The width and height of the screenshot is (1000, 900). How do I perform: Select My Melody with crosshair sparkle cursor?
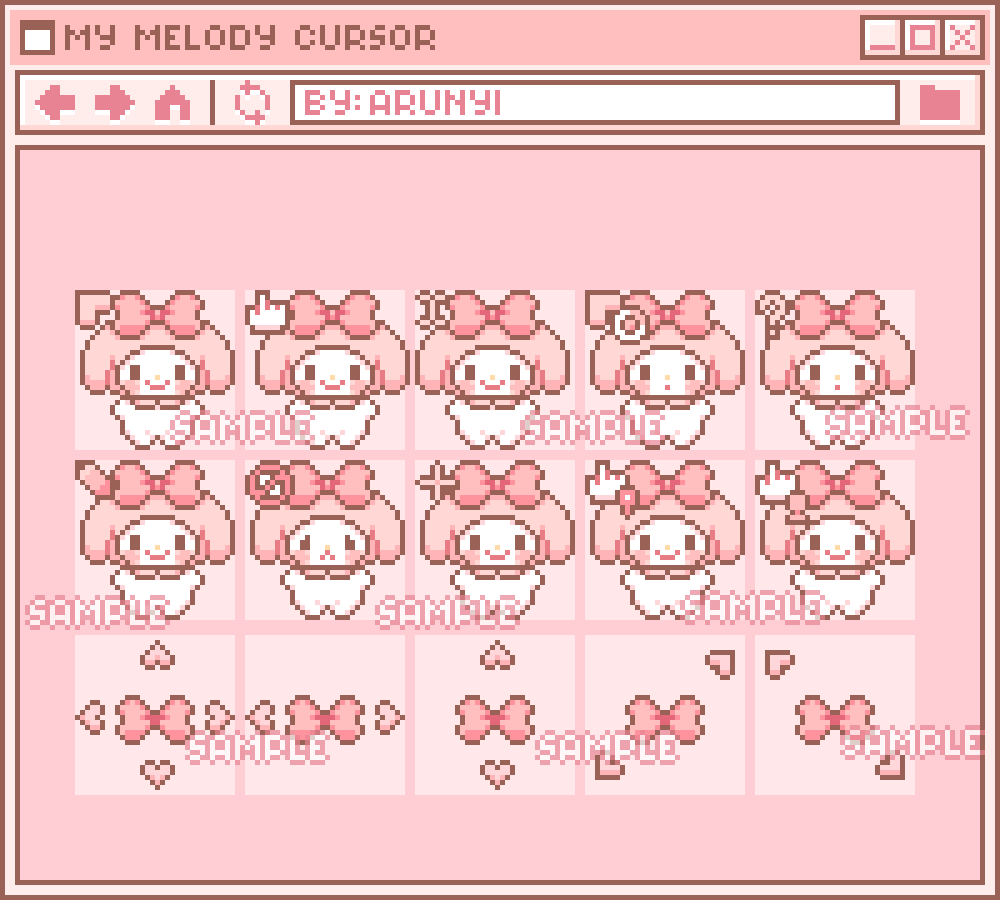(x=495, y=540)
